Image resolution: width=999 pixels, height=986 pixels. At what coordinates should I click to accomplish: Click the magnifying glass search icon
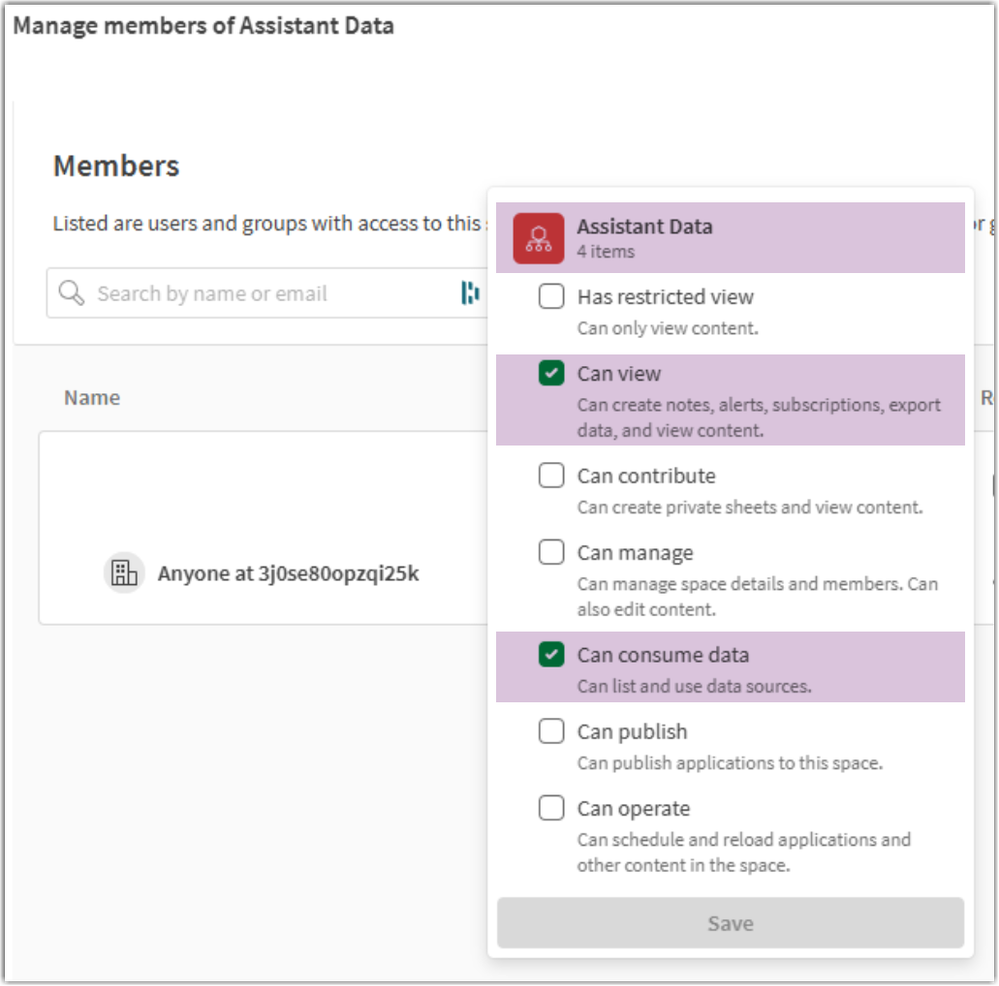(70, 293)
